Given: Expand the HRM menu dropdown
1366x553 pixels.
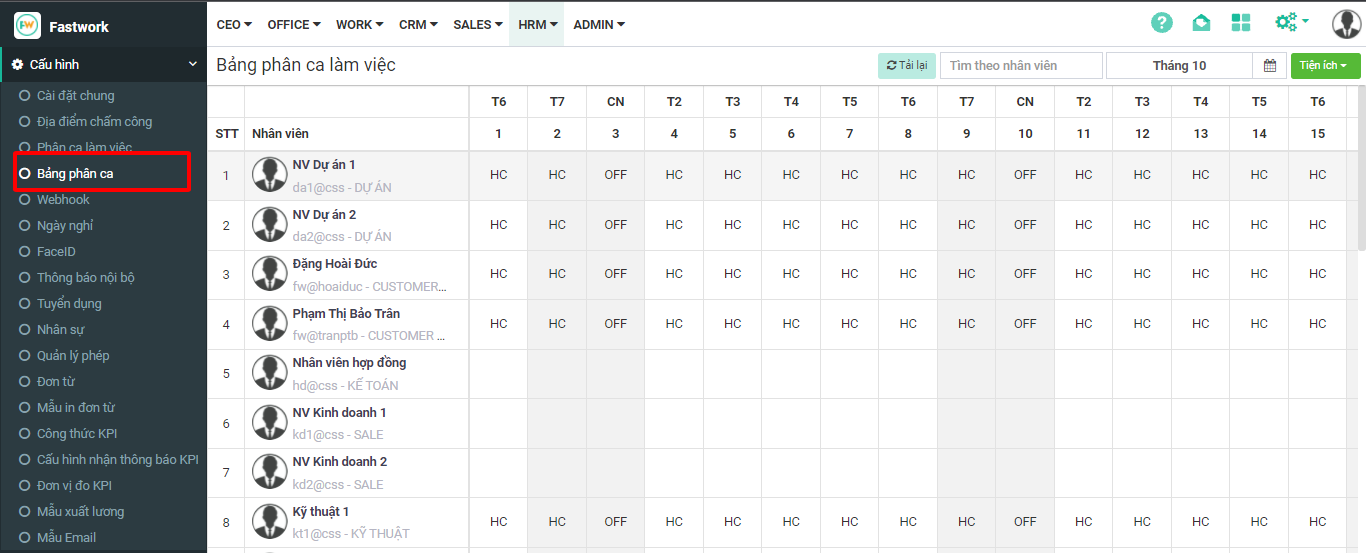Looking at the screenshot, I should coord(537,25).
